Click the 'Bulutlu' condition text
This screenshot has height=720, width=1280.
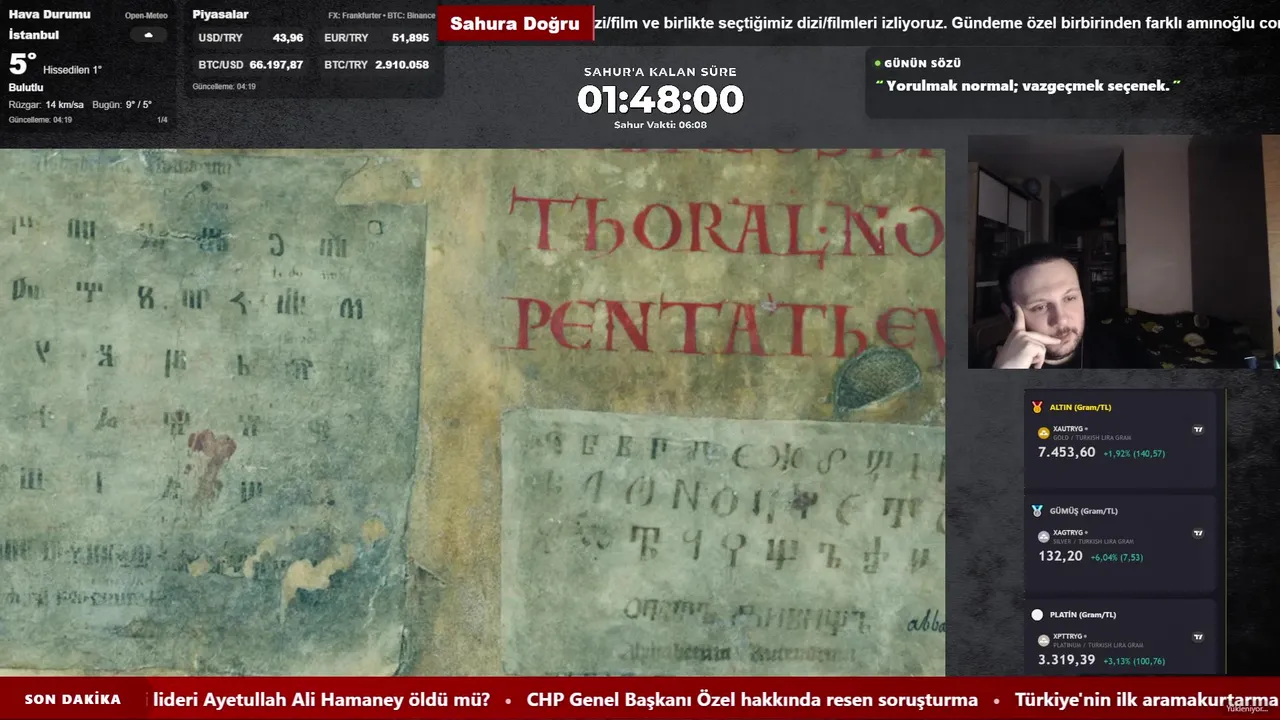(26, 88)
